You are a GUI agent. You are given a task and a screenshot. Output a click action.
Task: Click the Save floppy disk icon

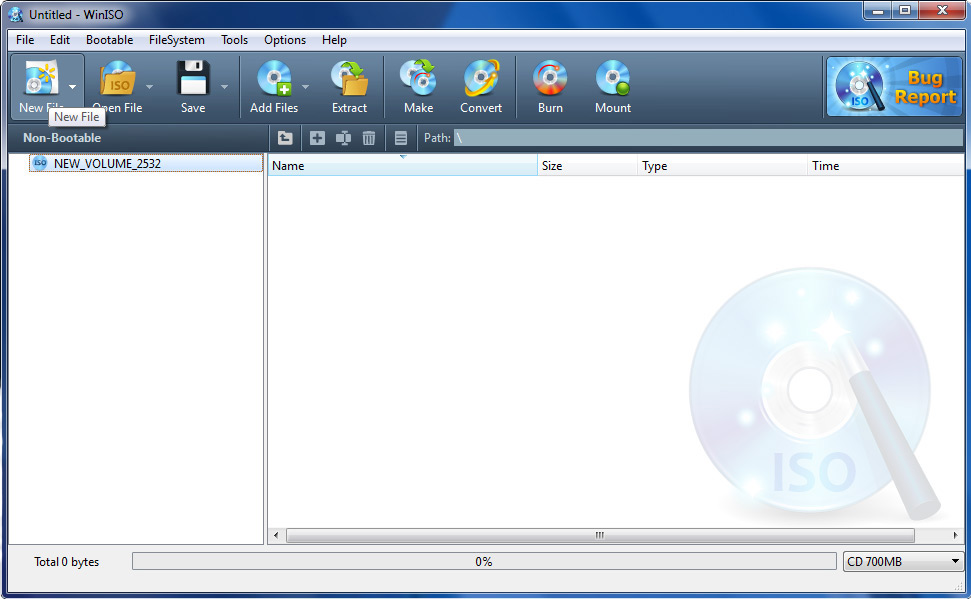(x=193, y=78)
